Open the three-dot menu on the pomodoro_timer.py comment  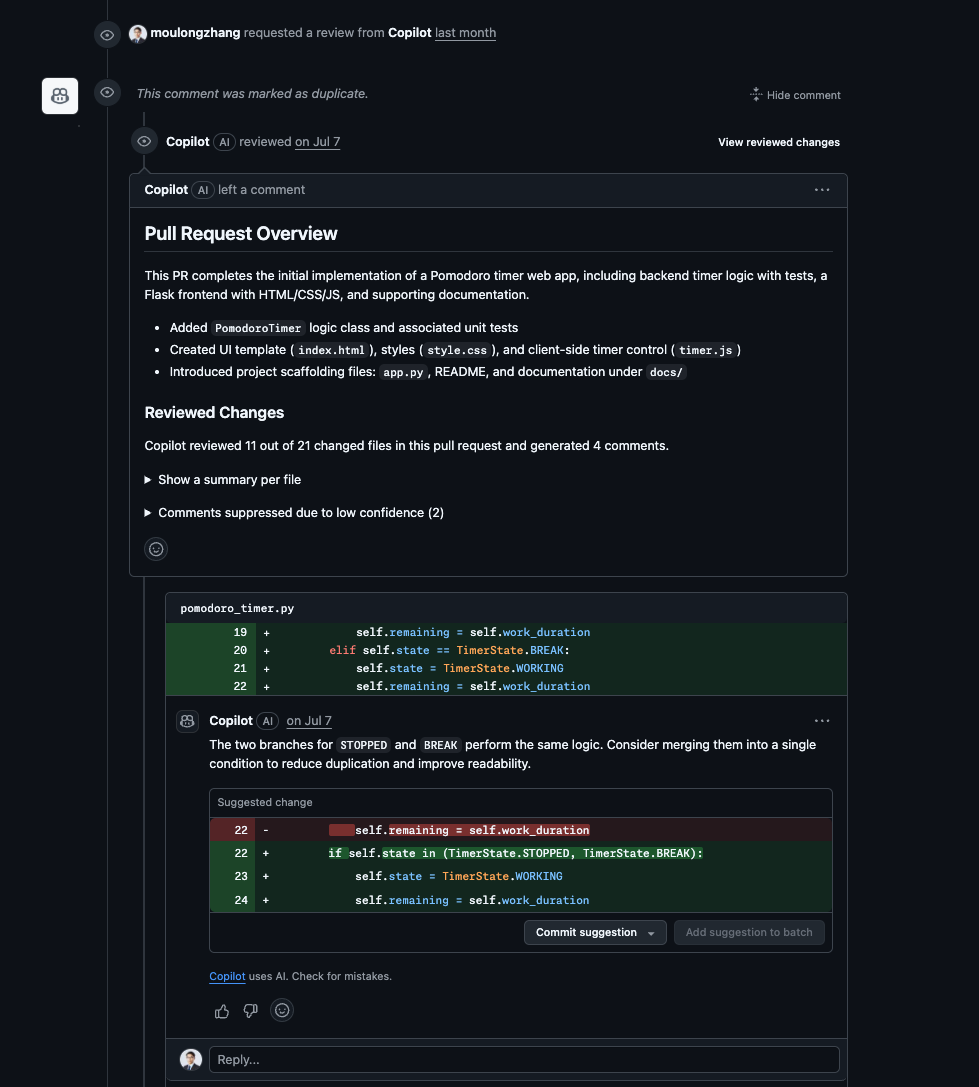pyautogui.click(x=822, y=721)
